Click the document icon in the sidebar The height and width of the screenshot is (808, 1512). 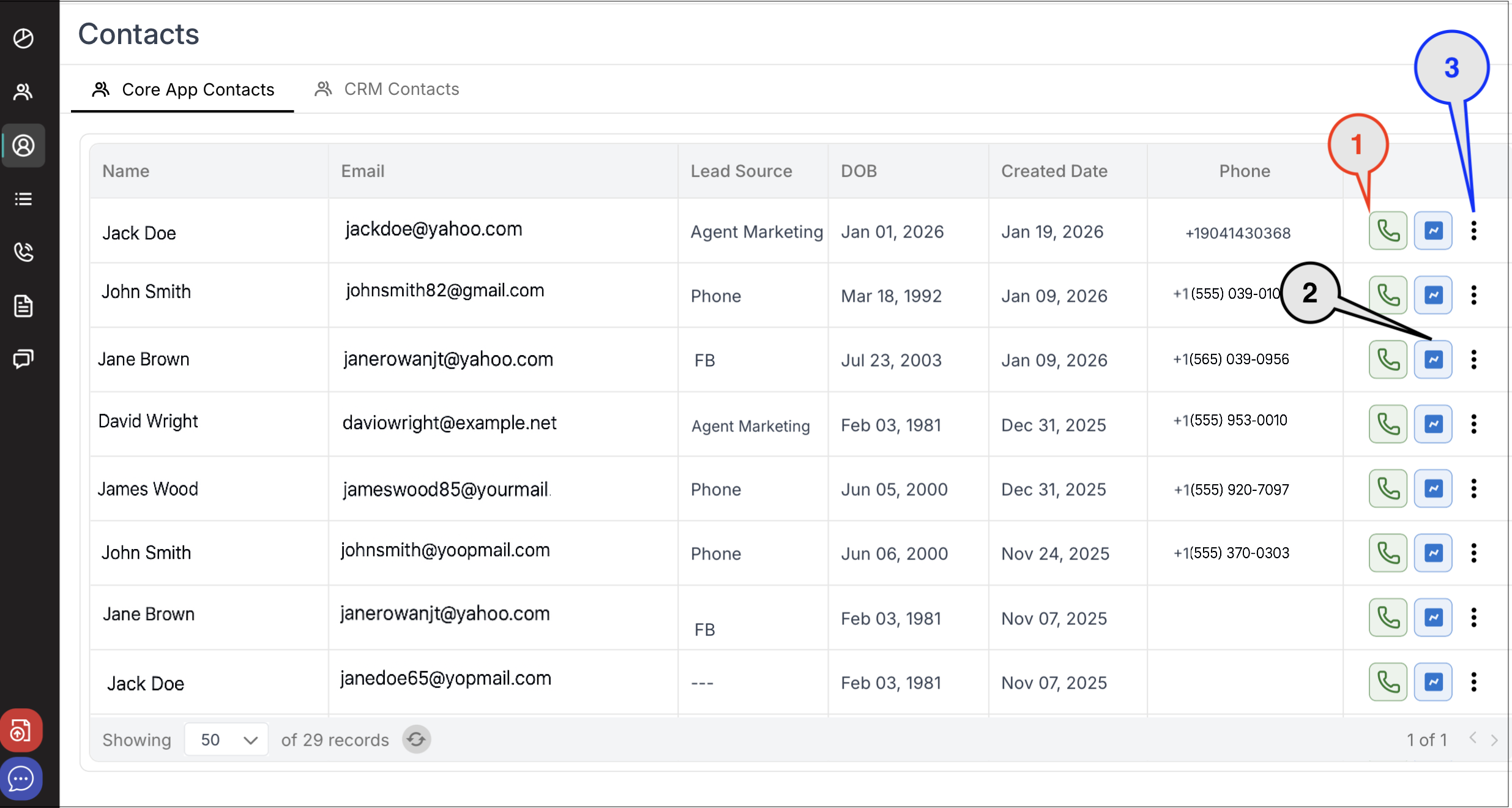23,305
